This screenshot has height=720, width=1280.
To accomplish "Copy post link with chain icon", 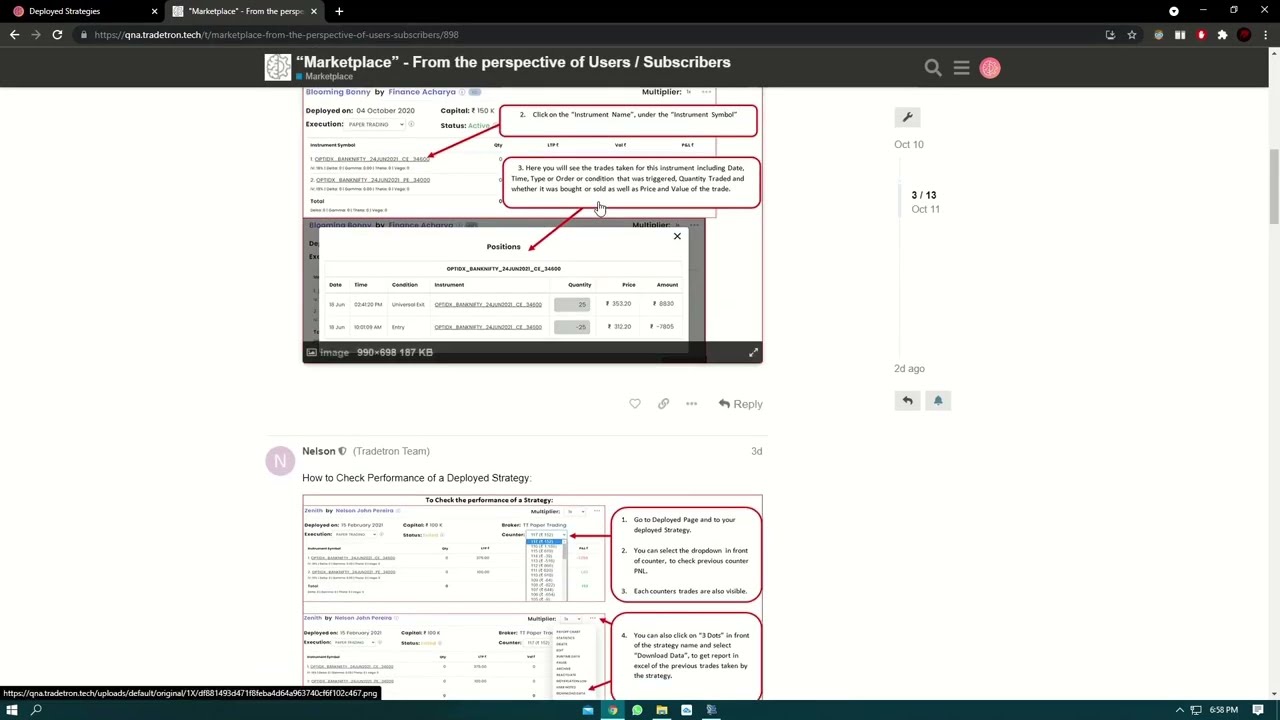I will coord(663,404).
